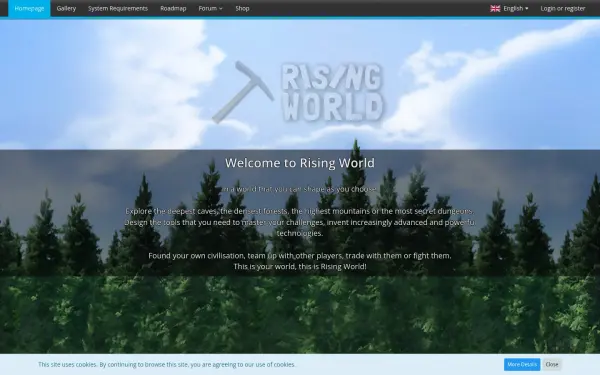
Task: Open the Homepage tab
Action: [x=29, y=8]
